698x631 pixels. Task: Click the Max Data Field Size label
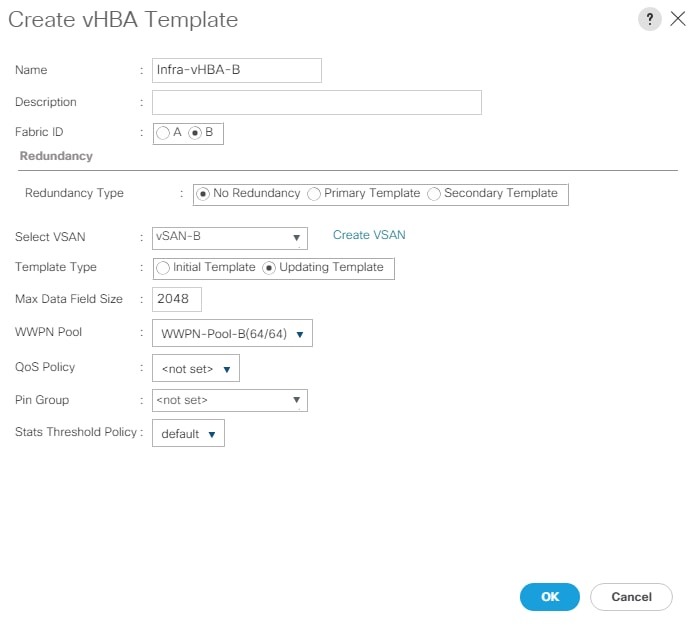69,299
